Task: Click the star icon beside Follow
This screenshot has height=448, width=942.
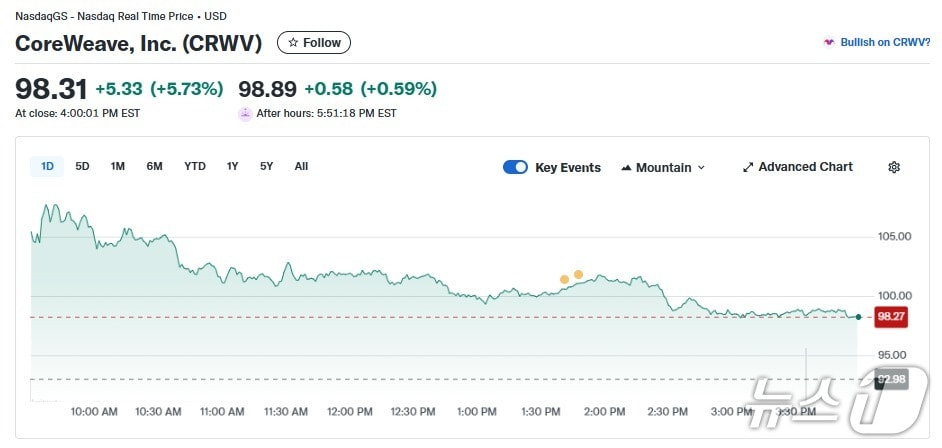Action: pos(293,43)
